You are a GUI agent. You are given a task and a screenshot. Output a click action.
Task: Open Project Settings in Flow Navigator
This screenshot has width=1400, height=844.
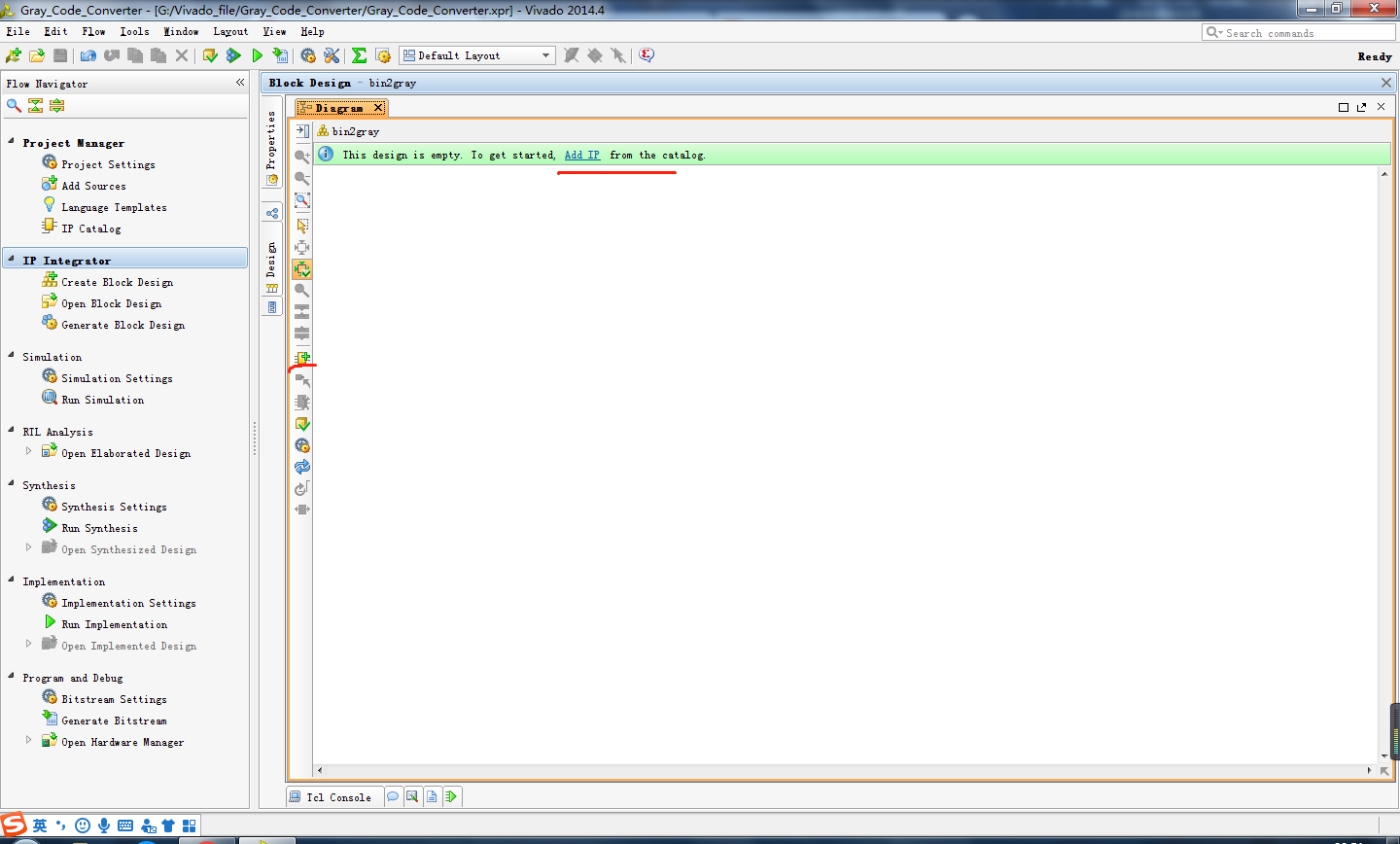click(108, 164)
